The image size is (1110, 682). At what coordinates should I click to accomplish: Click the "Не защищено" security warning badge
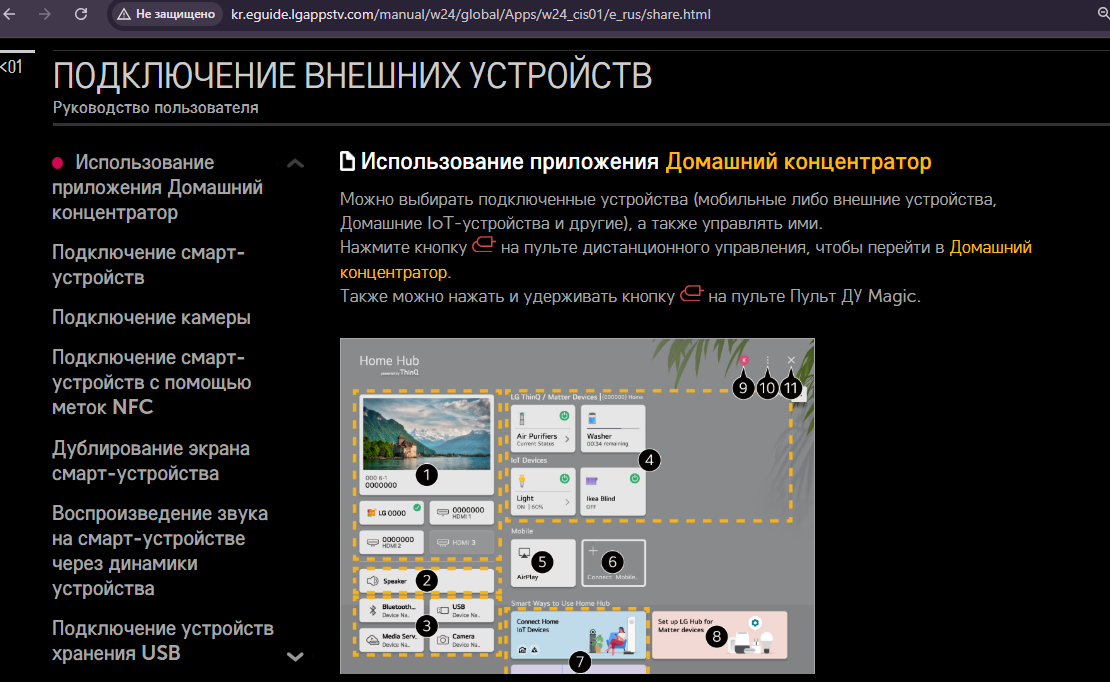point(164,15)
